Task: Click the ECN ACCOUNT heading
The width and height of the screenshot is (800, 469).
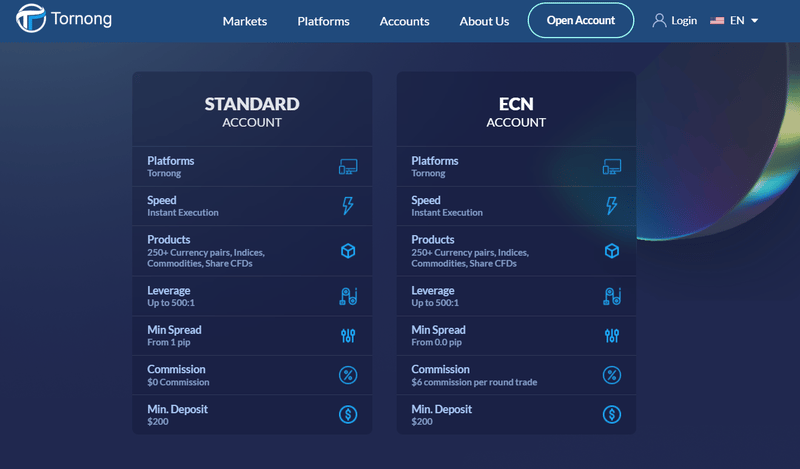Action: [x=516, y=112]
